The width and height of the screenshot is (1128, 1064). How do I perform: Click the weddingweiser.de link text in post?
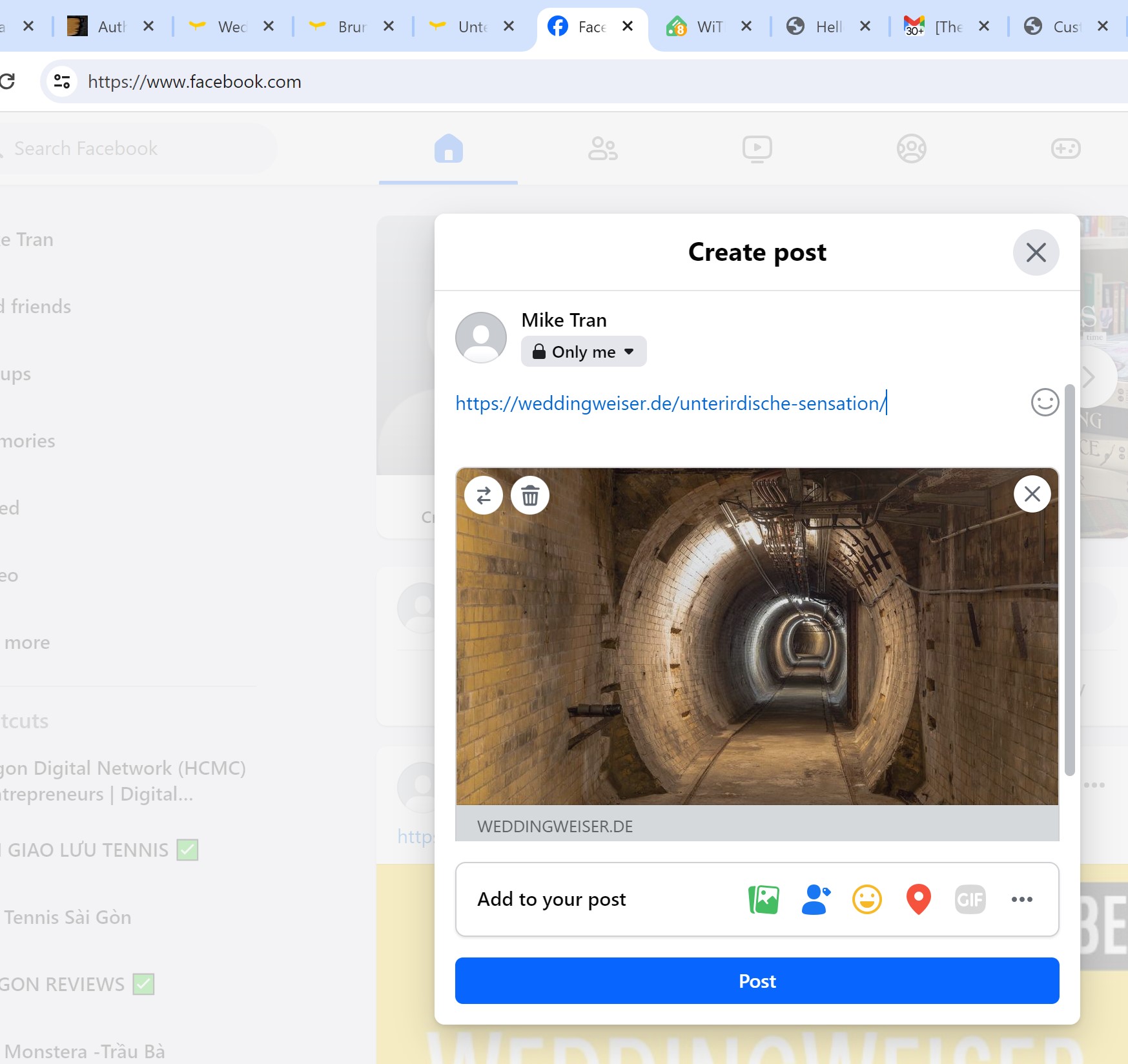(670, 403)
